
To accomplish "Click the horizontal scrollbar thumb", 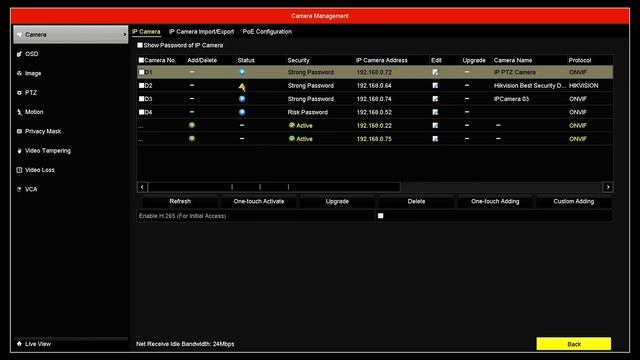I will 274,187.
